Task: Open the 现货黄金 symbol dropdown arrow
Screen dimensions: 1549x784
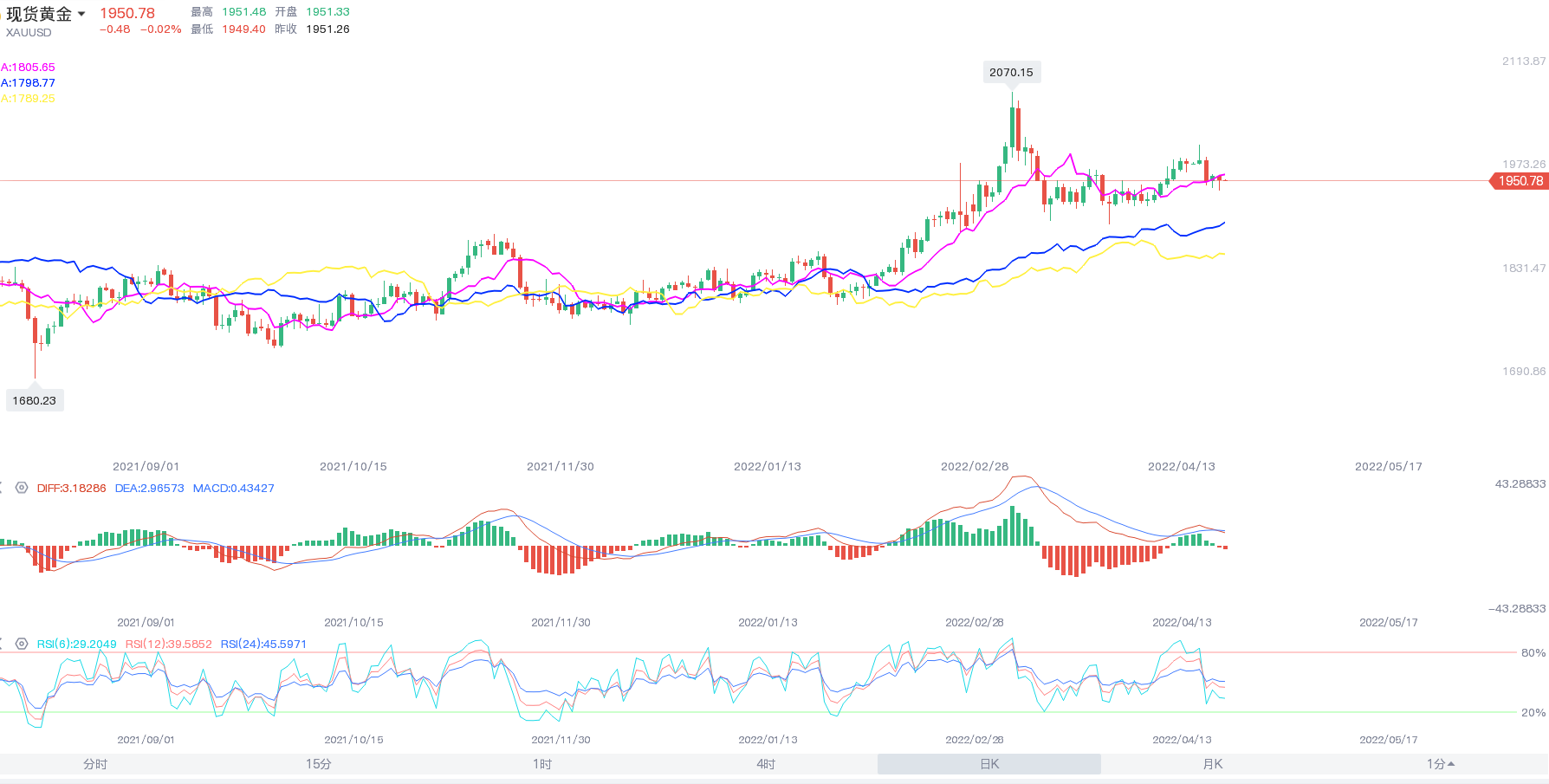Action: 81,14
